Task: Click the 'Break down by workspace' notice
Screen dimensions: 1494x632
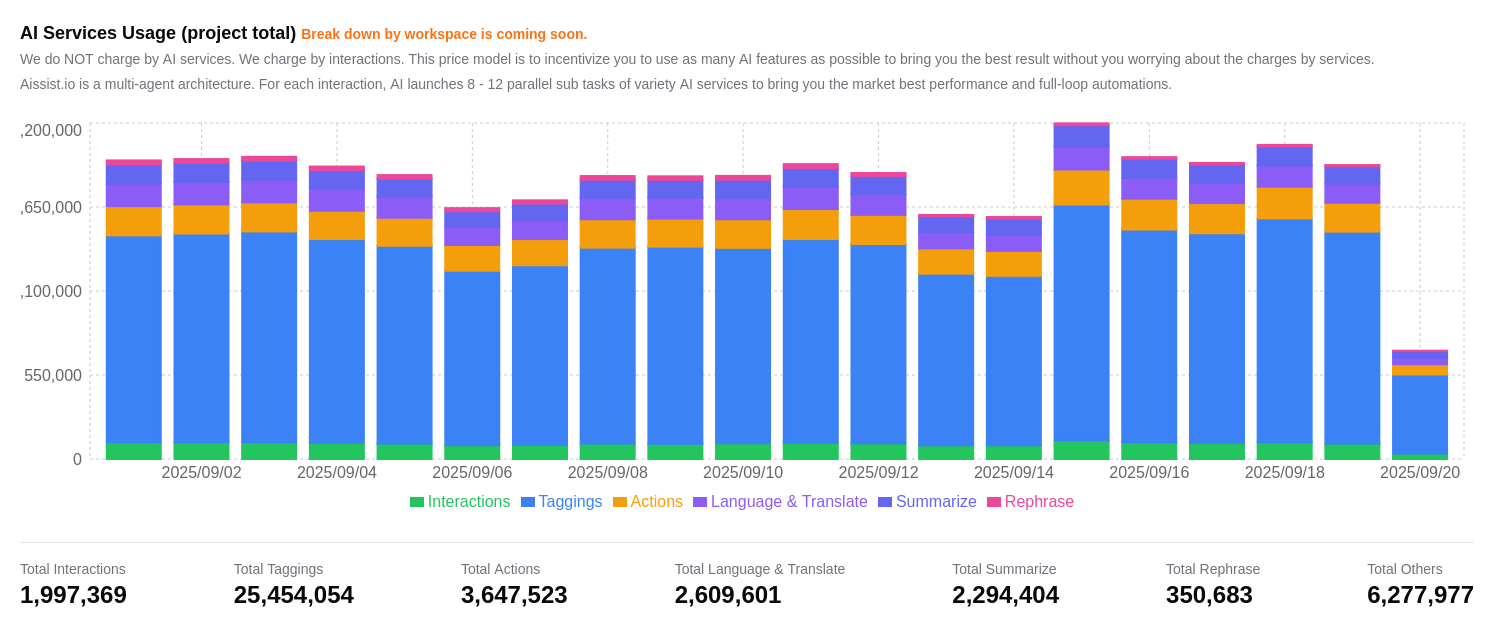Action: tap(444, 34)
